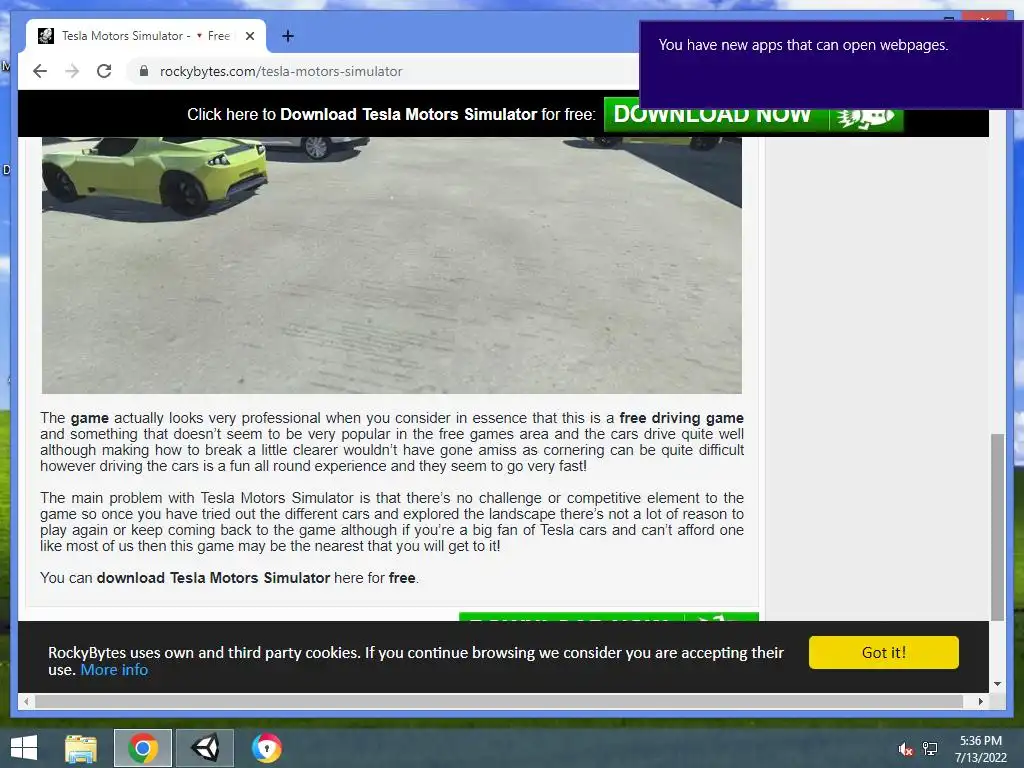Open File Explorer from taskbar
The width and height of the screenshot is (1024, 768).
tap(81, 748)
